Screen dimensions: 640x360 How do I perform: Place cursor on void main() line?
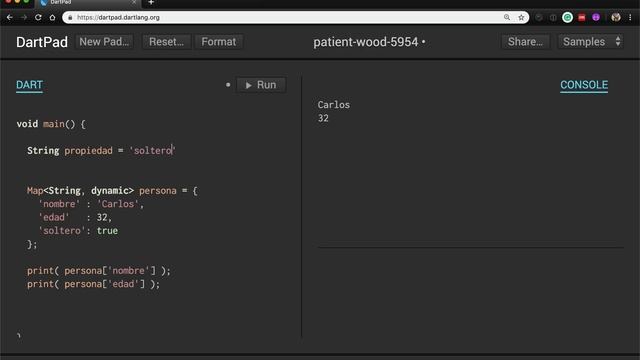pos(51,124)
